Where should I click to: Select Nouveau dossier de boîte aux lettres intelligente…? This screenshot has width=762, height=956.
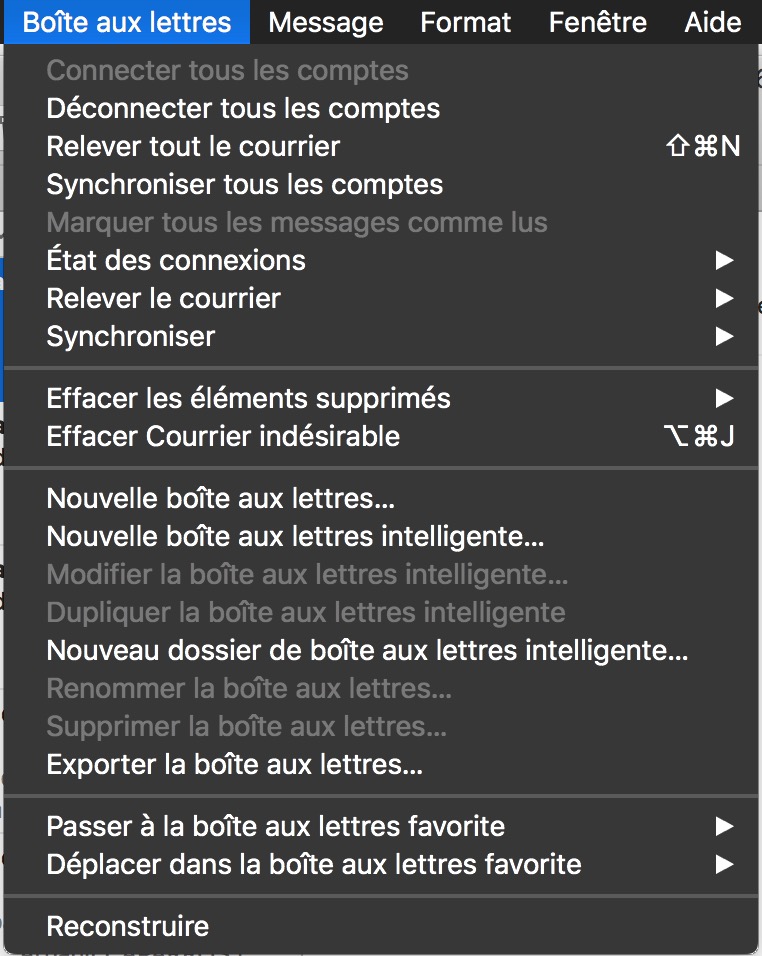367,650
